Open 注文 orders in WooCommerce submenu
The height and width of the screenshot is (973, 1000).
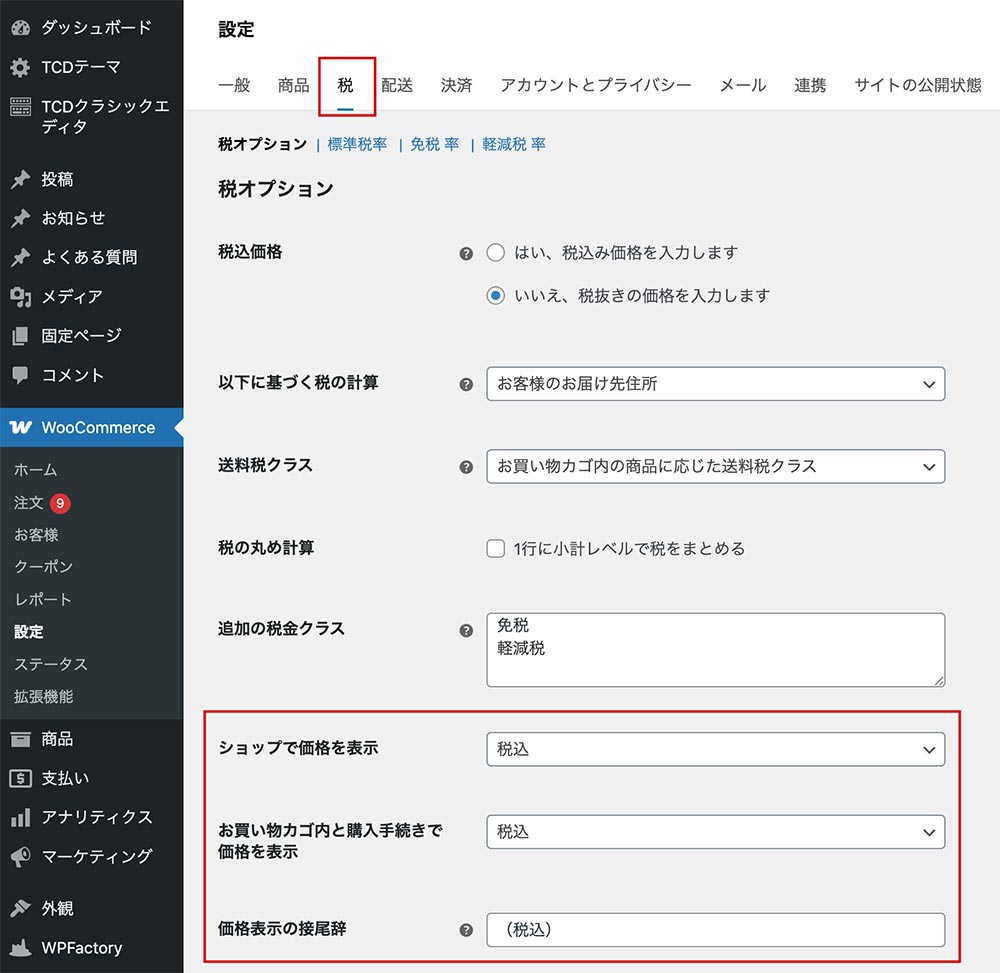29,503
